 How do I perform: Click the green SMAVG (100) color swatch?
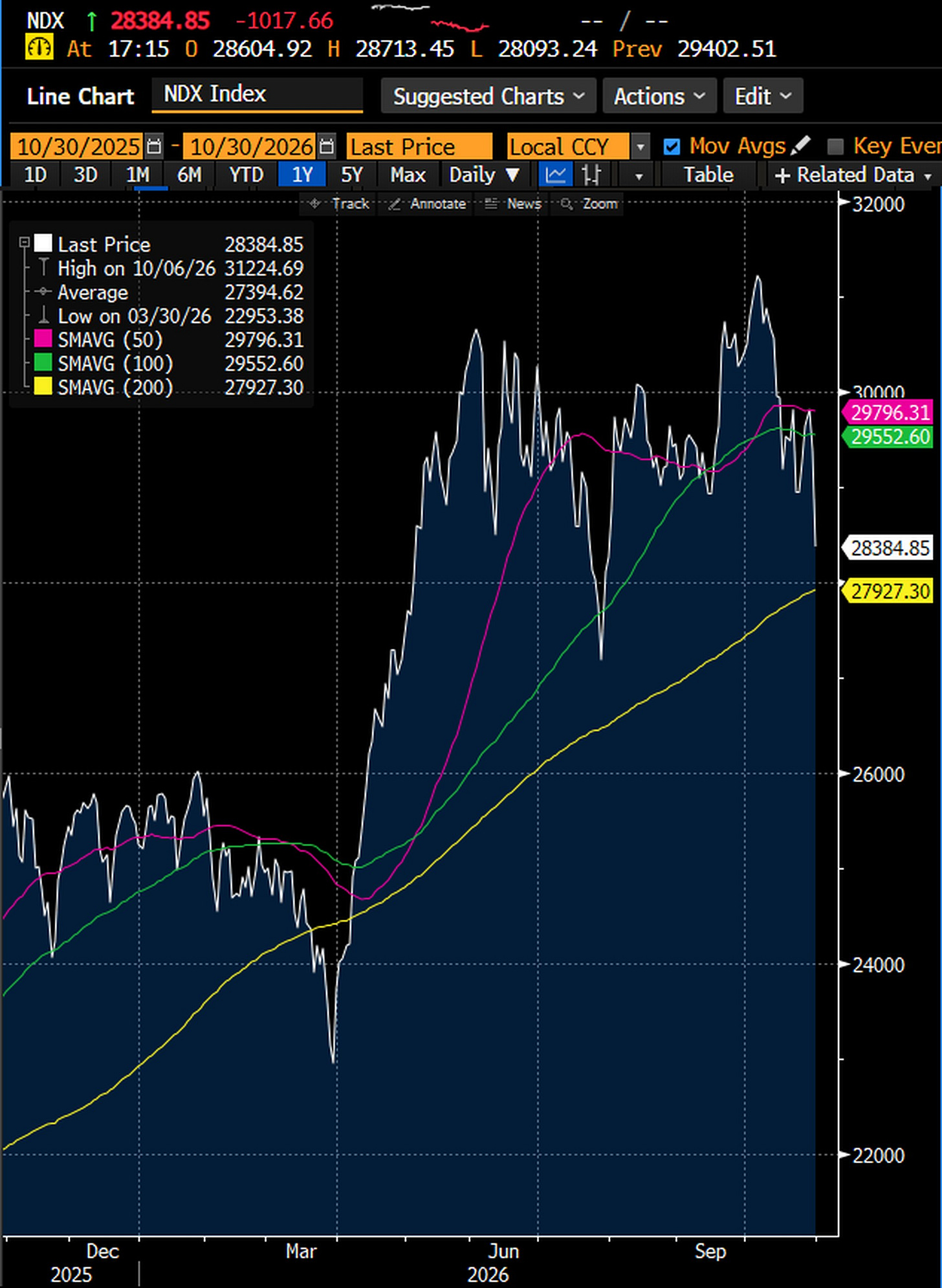(x=43, y=363)
